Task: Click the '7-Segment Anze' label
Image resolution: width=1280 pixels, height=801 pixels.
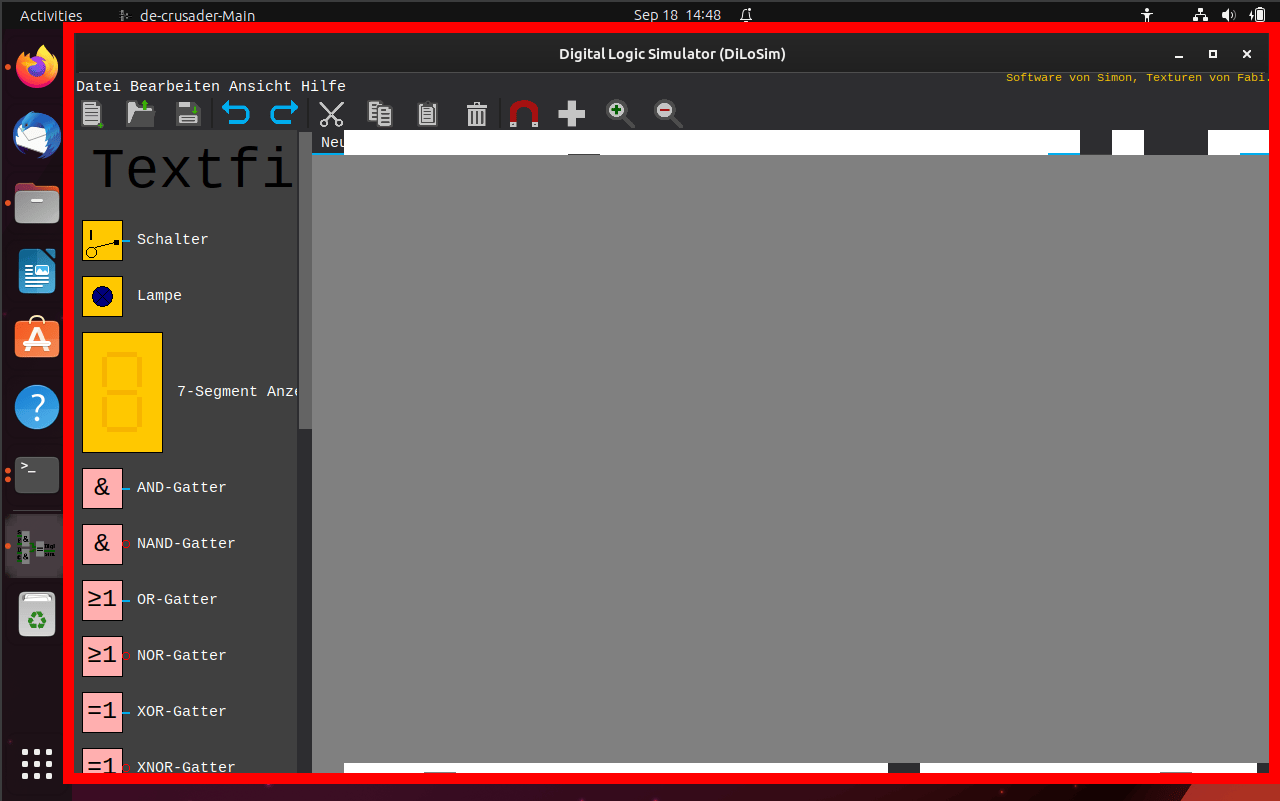Action: pyautogui.click(x=237, y=392)
